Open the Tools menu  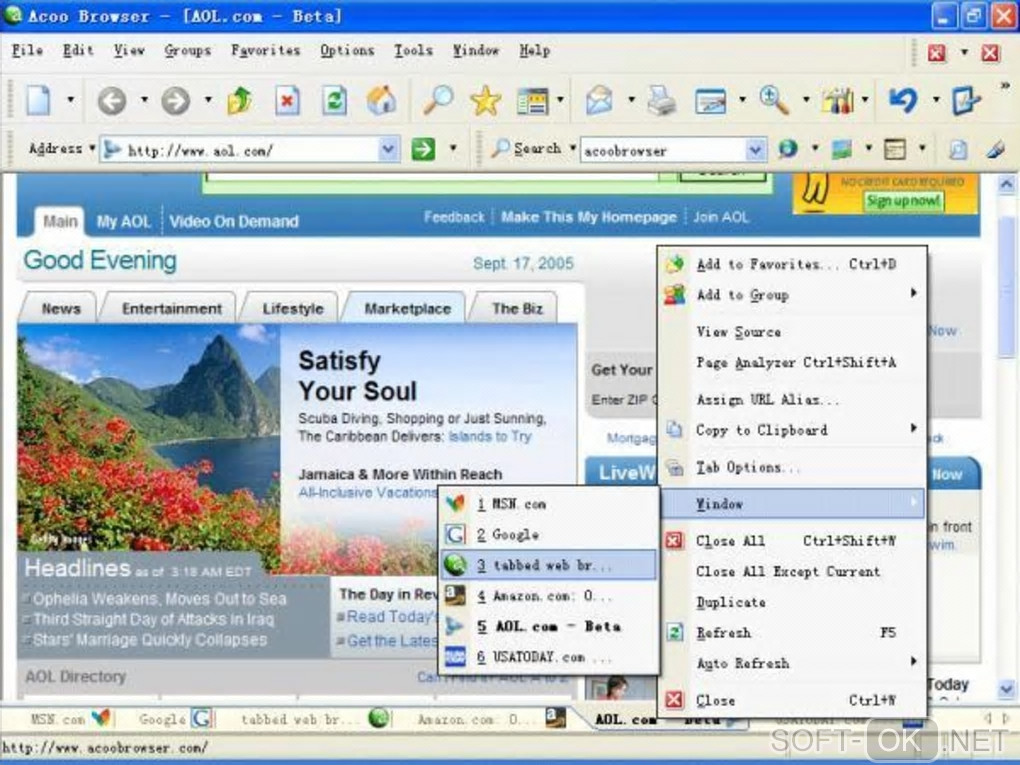(x=413, y=51)
